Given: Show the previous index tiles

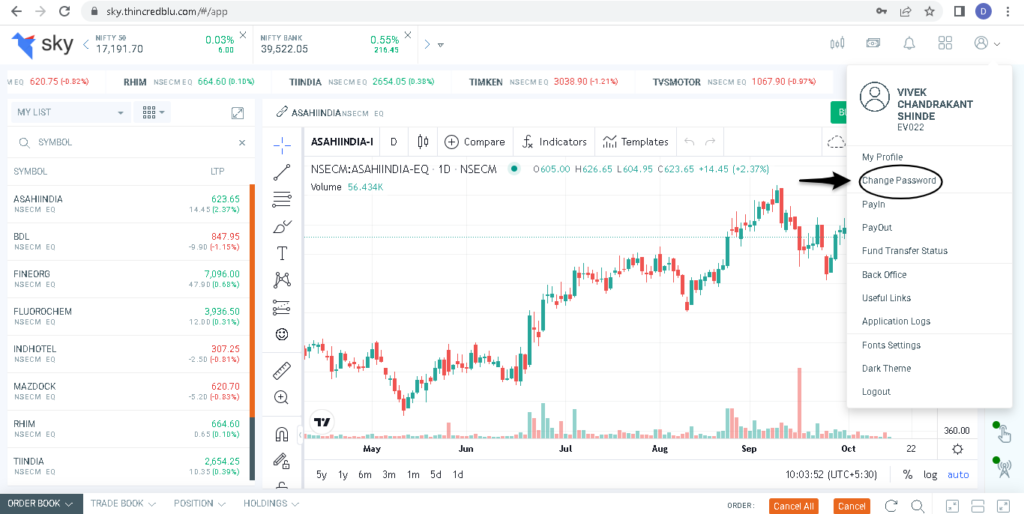Looking at the screenshot, I should (86, 44).
